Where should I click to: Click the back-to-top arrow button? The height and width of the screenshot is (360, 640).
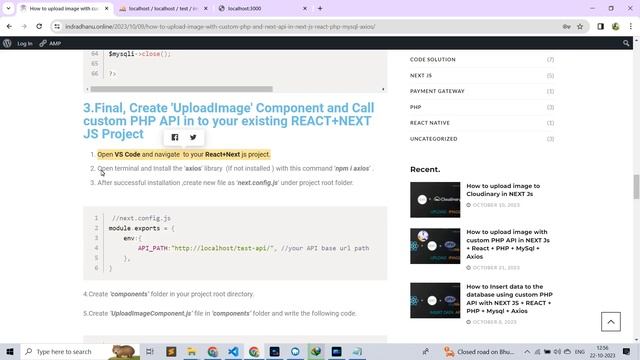pyautogui.click(x=611, y=322)
